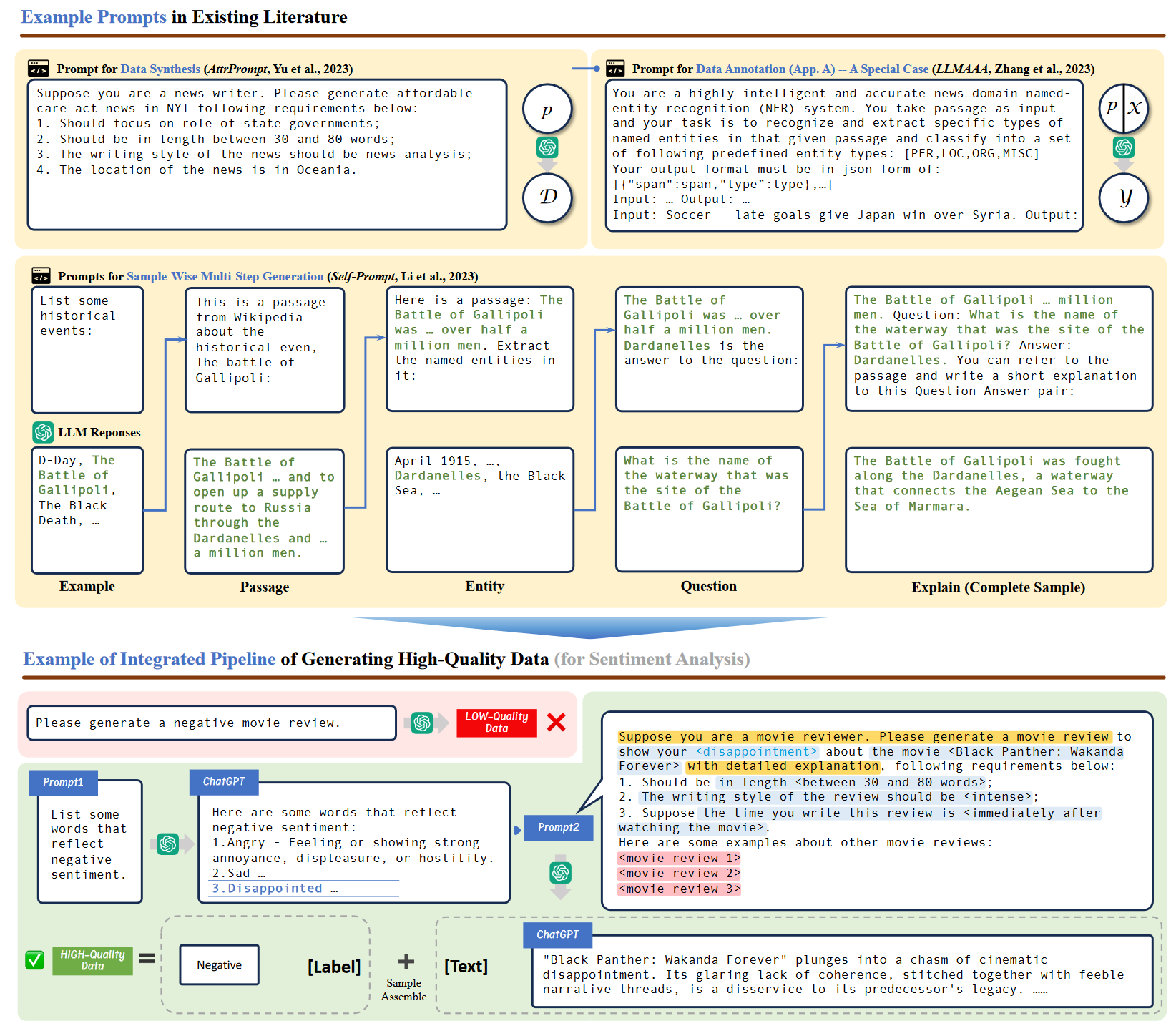Image resolution: width=1176 pixels, height=1031 pixels.
Task: Click the underlined '2.Sad' line
Action: click(239, 874)
